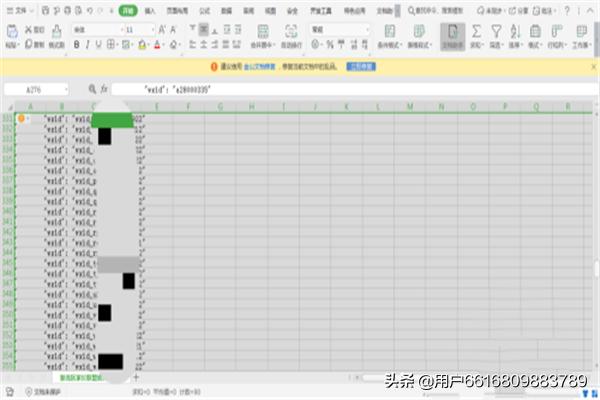This screenshot has height=400, width=600.
Task: Click the clear formatting eraser icon
Action: (x=173, y=45)
